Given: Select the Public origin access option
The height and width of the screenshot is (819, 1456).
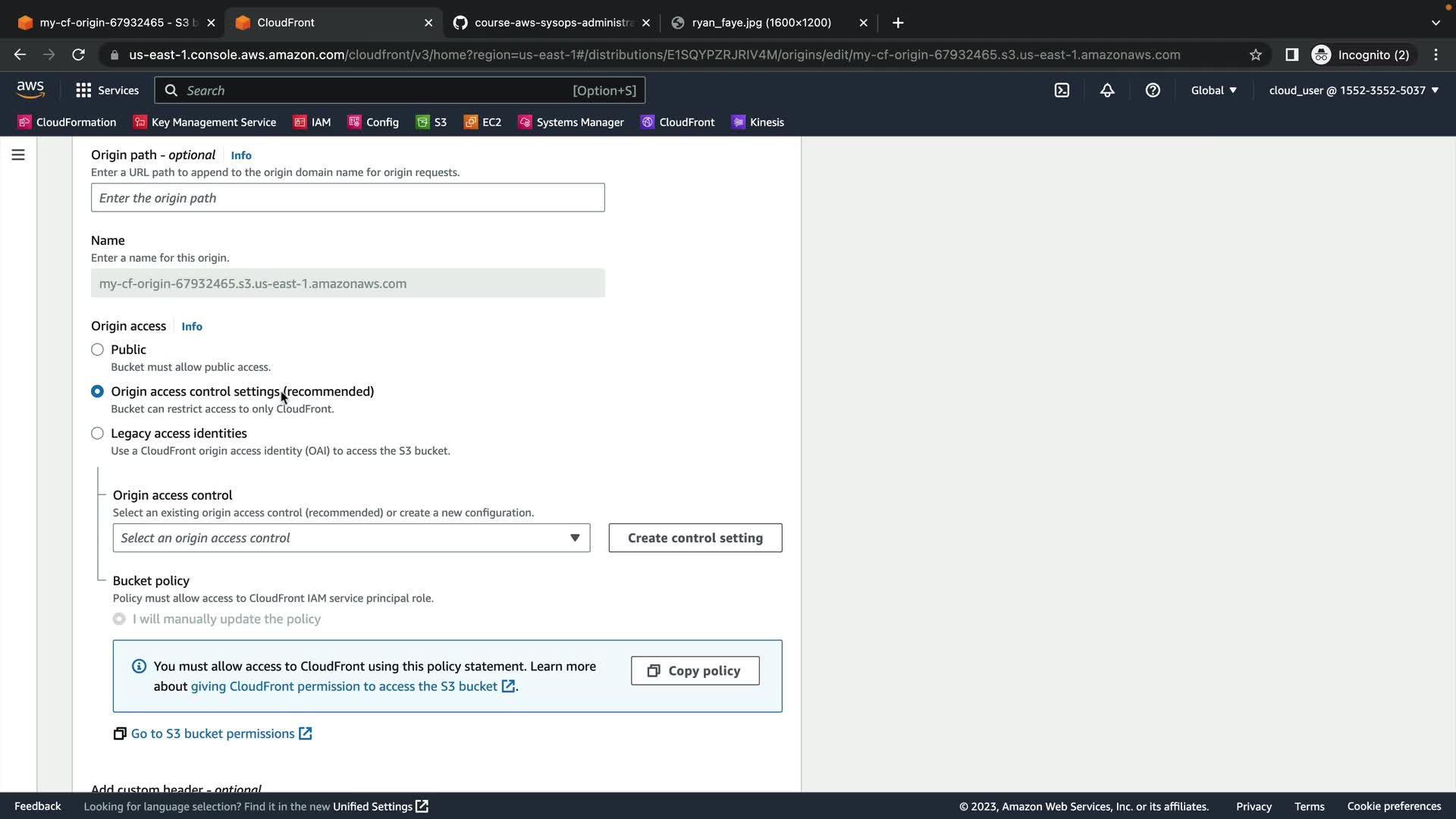Looking at the screenshot, I should click(98, 350).
